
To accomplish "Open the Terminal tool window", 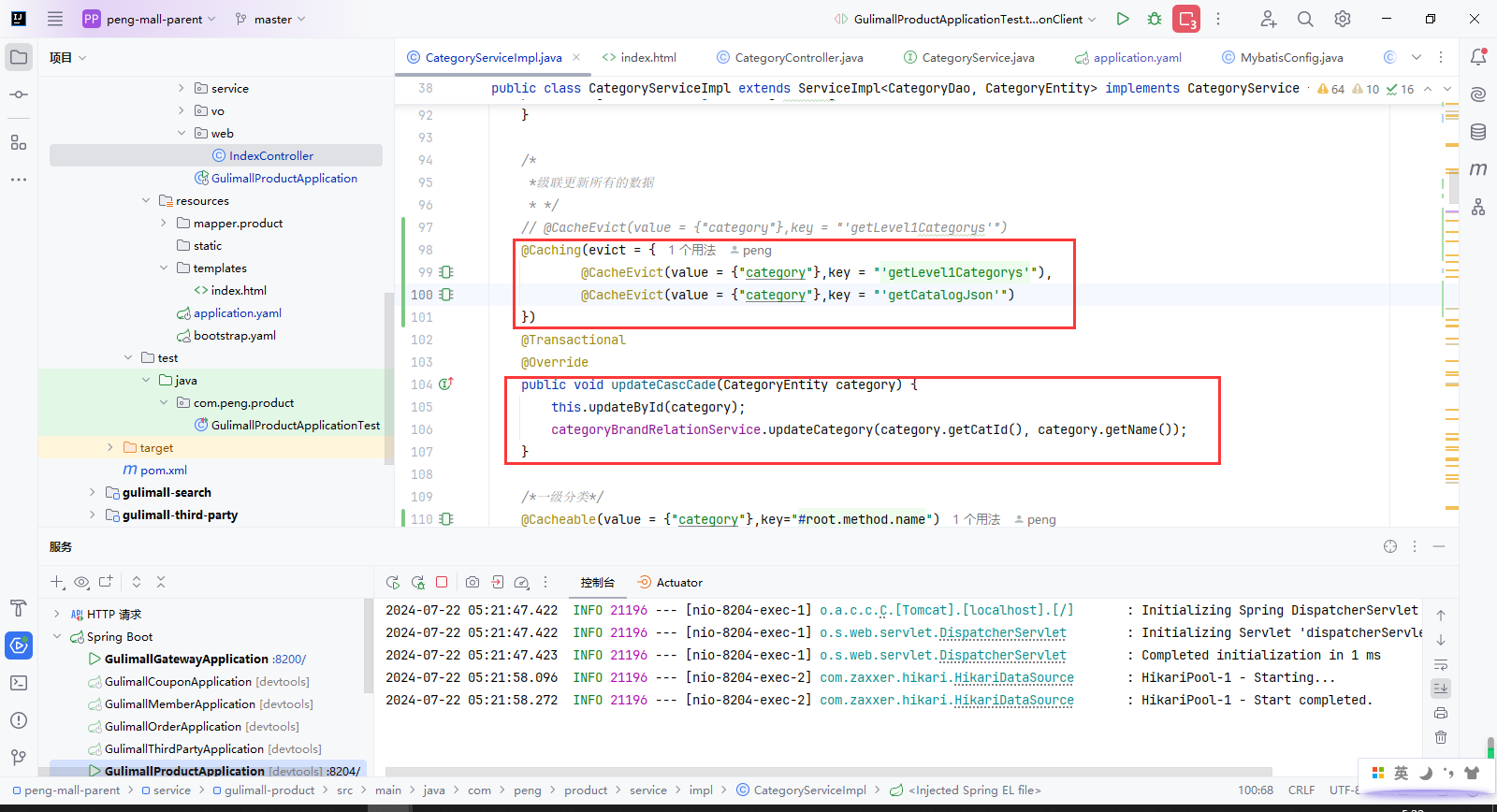I will click(x=19, y=683).
